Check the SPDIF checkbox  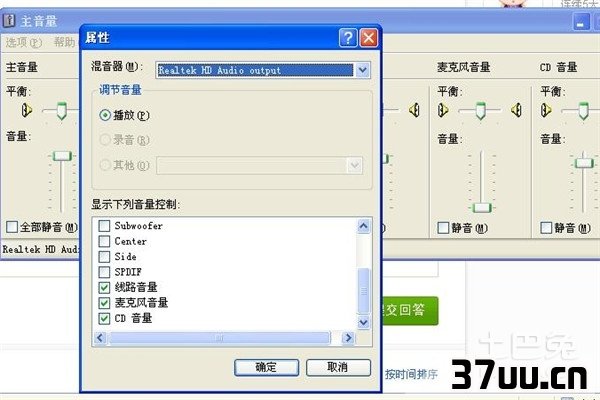(x=104, y=272)
